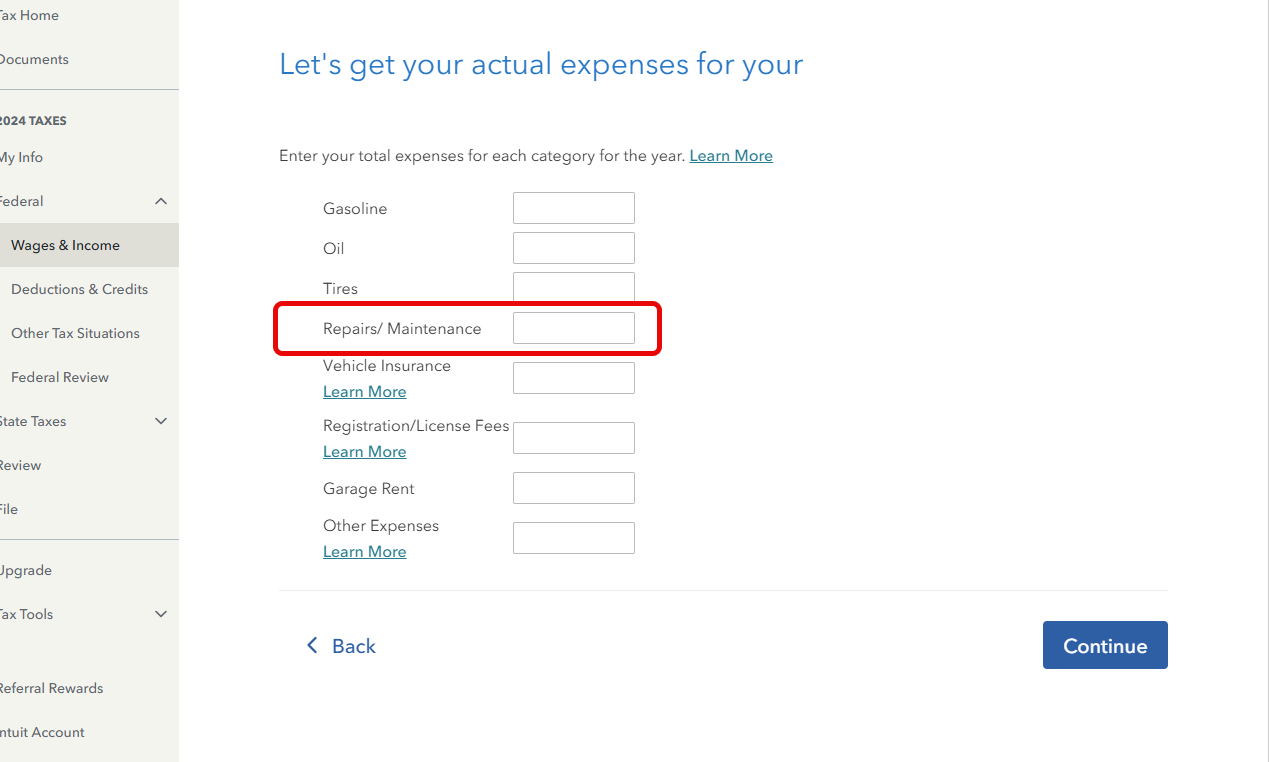Image resolution: width=1269 pixels, height=762 pixels.
Task: Open Learn More link beside expenses instructions
Action: pyautogui.click(x=731, y=156)
